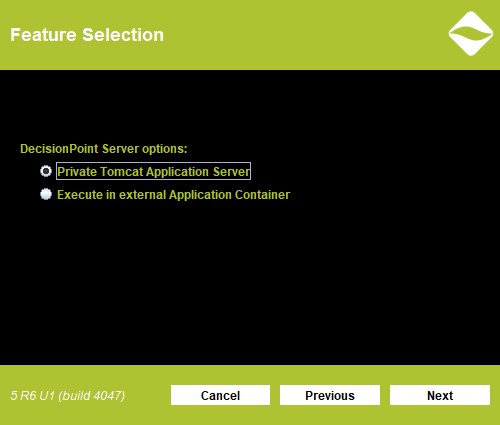Proceed with the Next button
The height and width of the screenshot is (425, 500).
coord(440,395)
